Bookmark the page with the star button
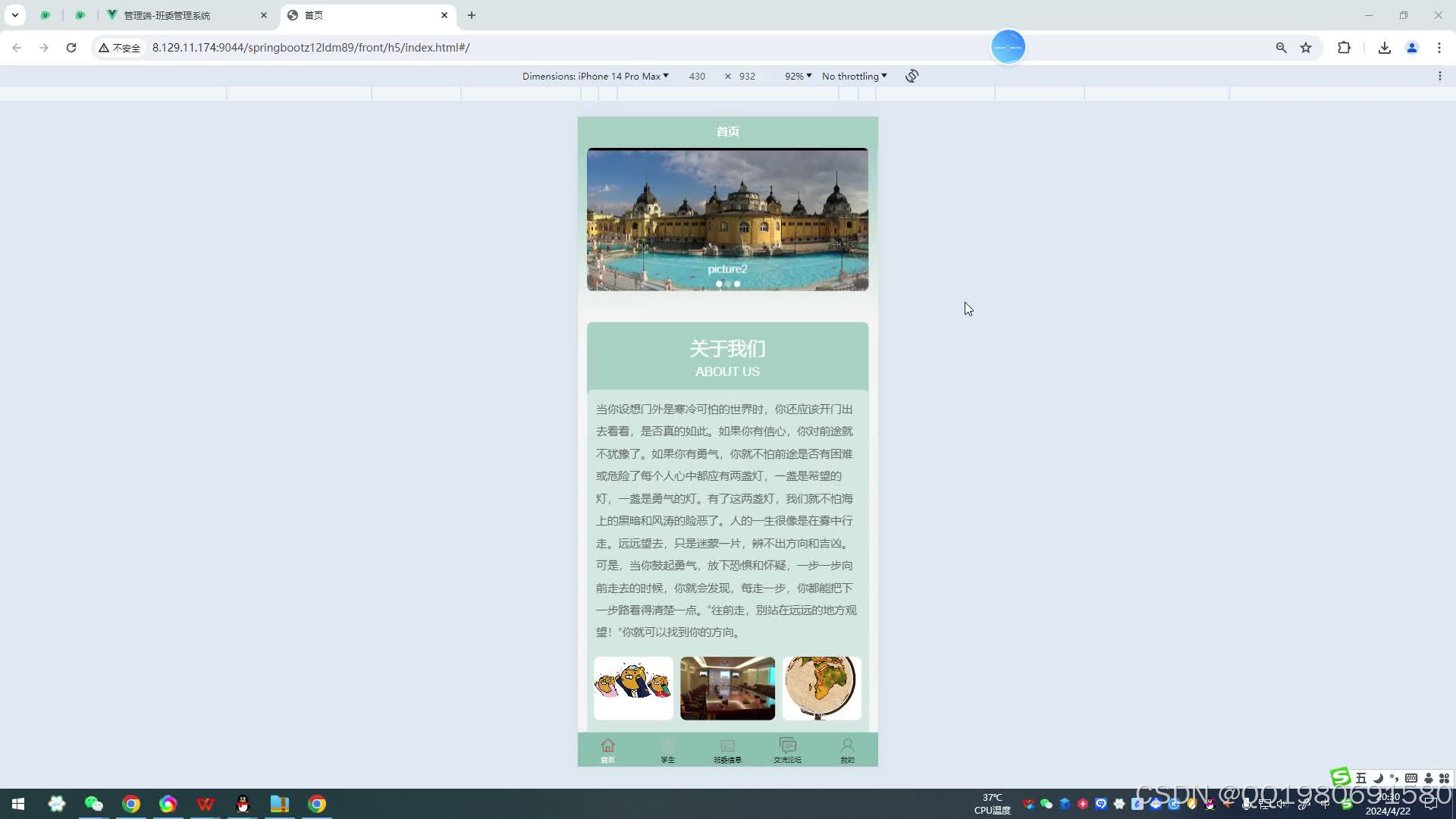The image size is (1456, 819). point(1307,47)
